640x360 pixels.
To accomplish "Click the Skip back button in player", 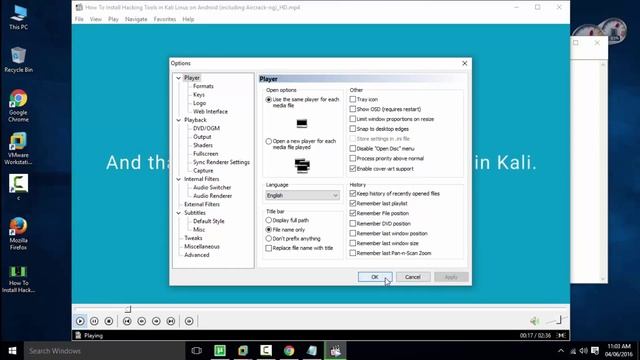I will click(x=127, y=321).
